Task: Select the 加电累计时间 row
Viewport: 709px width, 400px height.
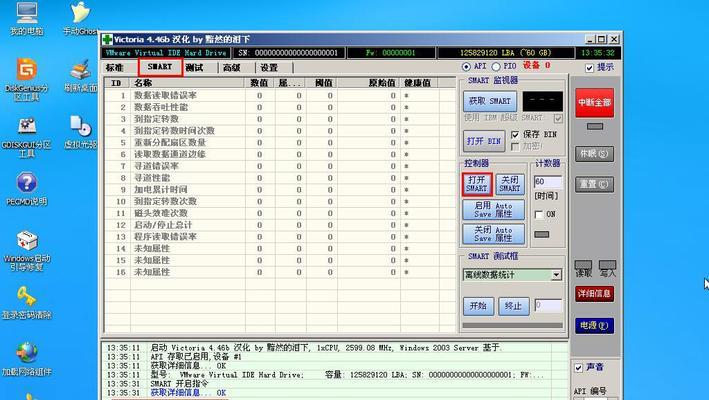Action: tap(279, 189)
